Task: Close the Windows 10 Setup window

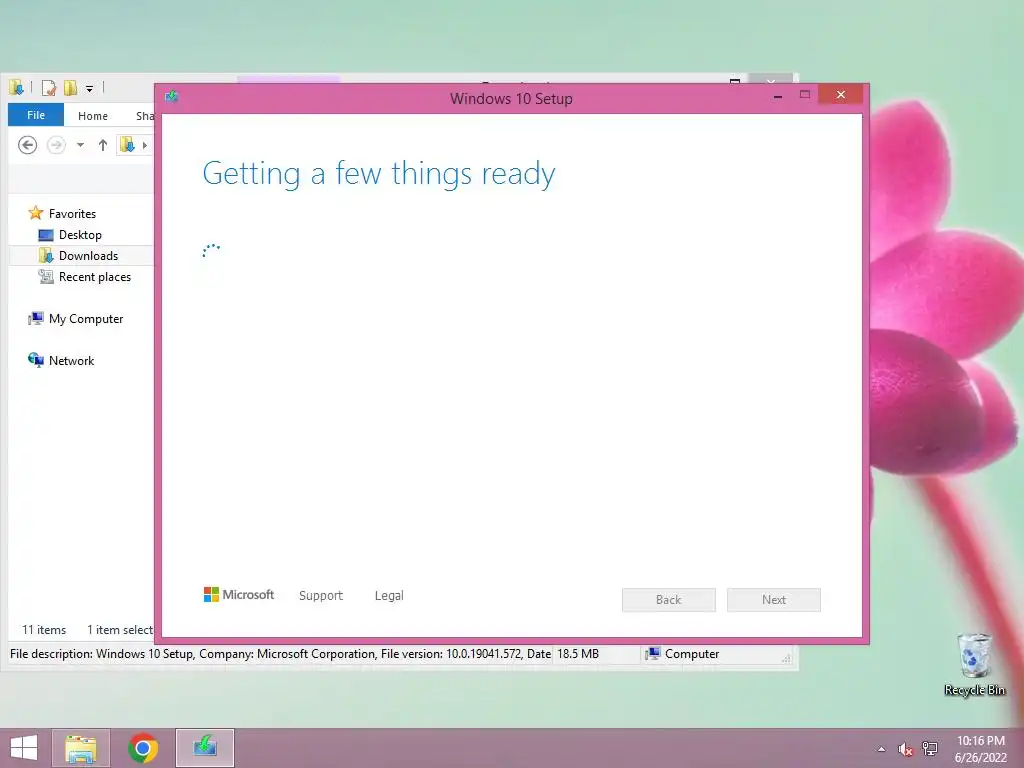Action: tap(840, 95)
